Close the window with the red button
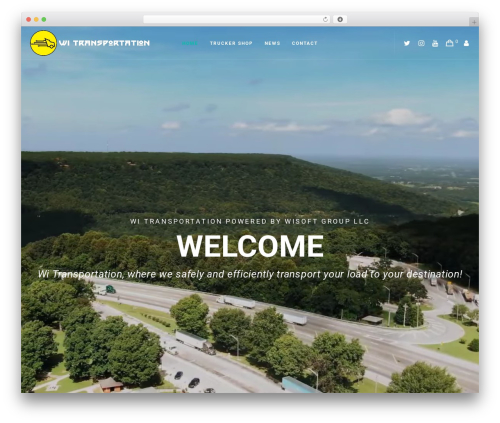The height and width of the screenshot is (423, 500). click(29, 19)
